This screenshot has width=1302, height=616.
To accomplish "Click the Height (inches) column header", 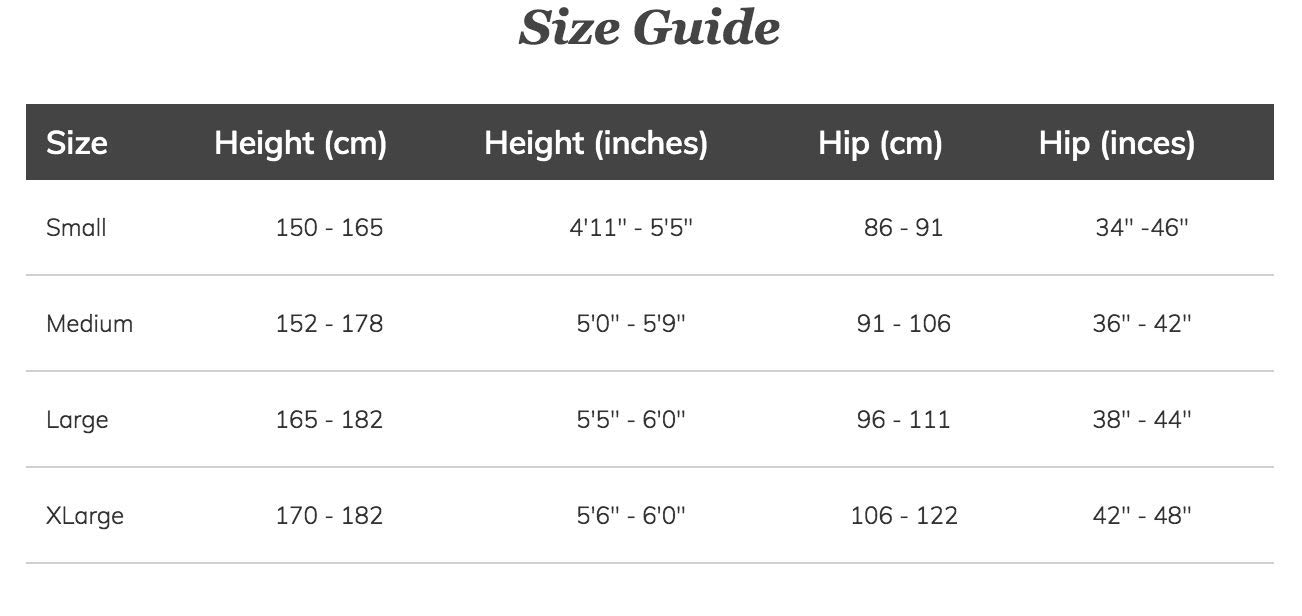I will [x=596, y=143].
